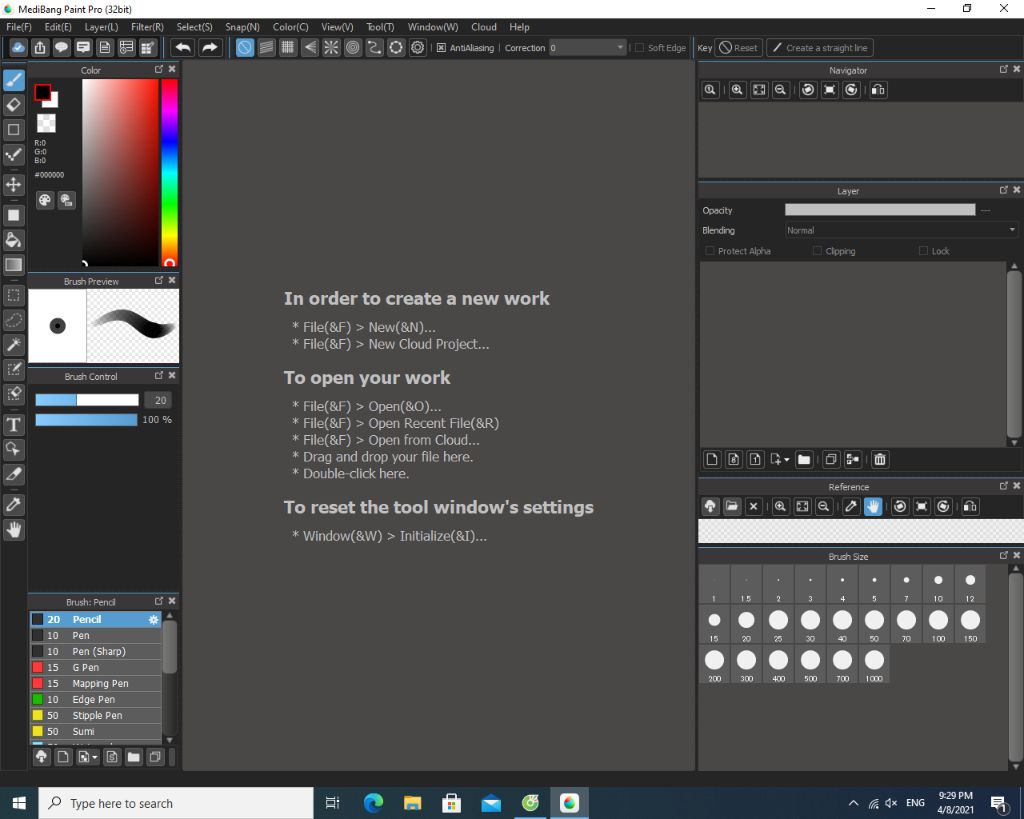Pop out the Brush Preview panel
Viewport: 1024px width, 819px height.
(159, 280)
